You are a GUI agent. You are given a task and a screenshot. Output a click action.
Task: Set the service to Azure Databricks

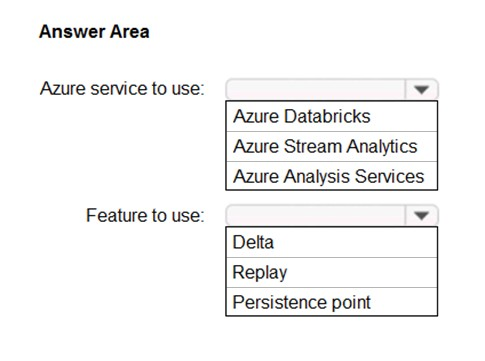tap(332, 116)
